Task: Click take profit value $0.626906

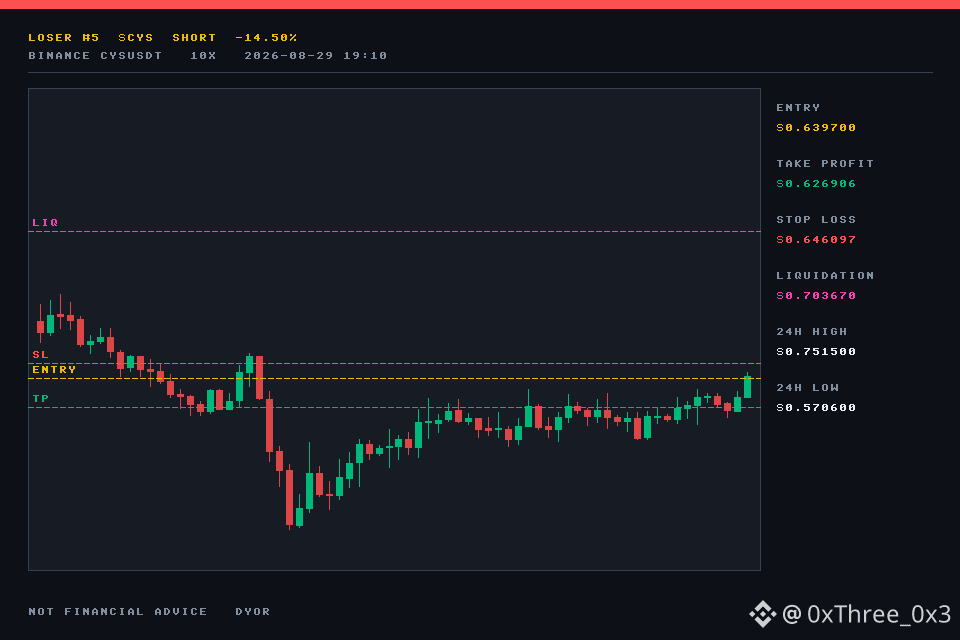Action: (816, 184)
